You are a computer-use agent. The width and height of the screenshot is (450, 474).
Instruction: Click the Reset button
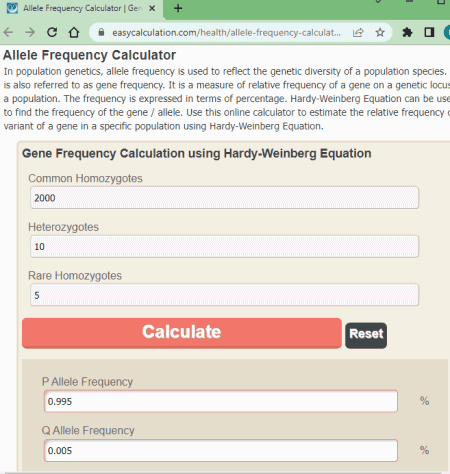coord(366,335)
